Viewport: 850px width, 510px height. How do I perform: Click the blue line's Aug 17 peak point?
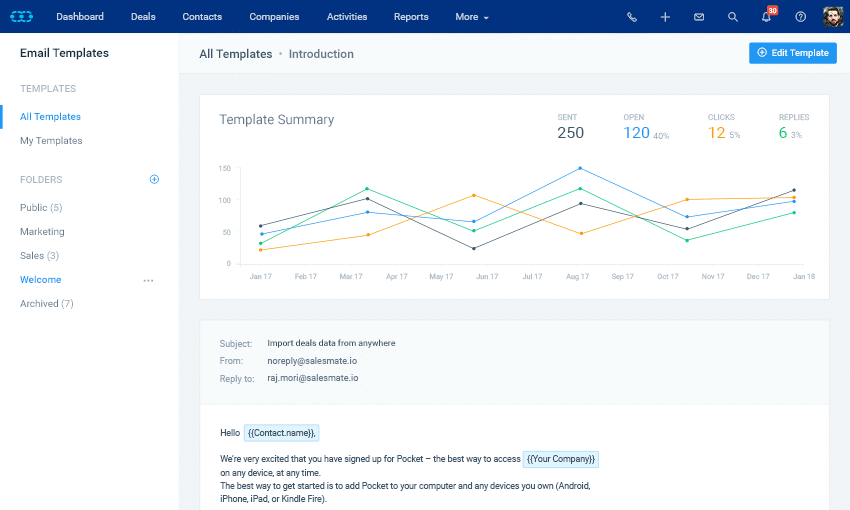[x=580, y=169]
